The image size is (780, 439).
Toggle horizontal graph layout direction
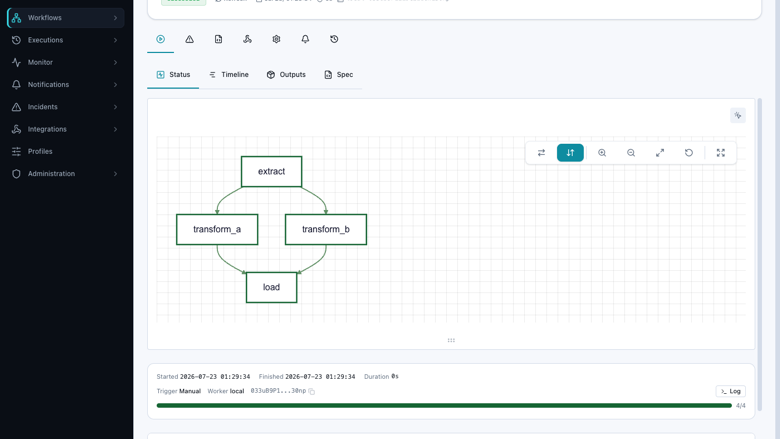[x=541, y=153]
